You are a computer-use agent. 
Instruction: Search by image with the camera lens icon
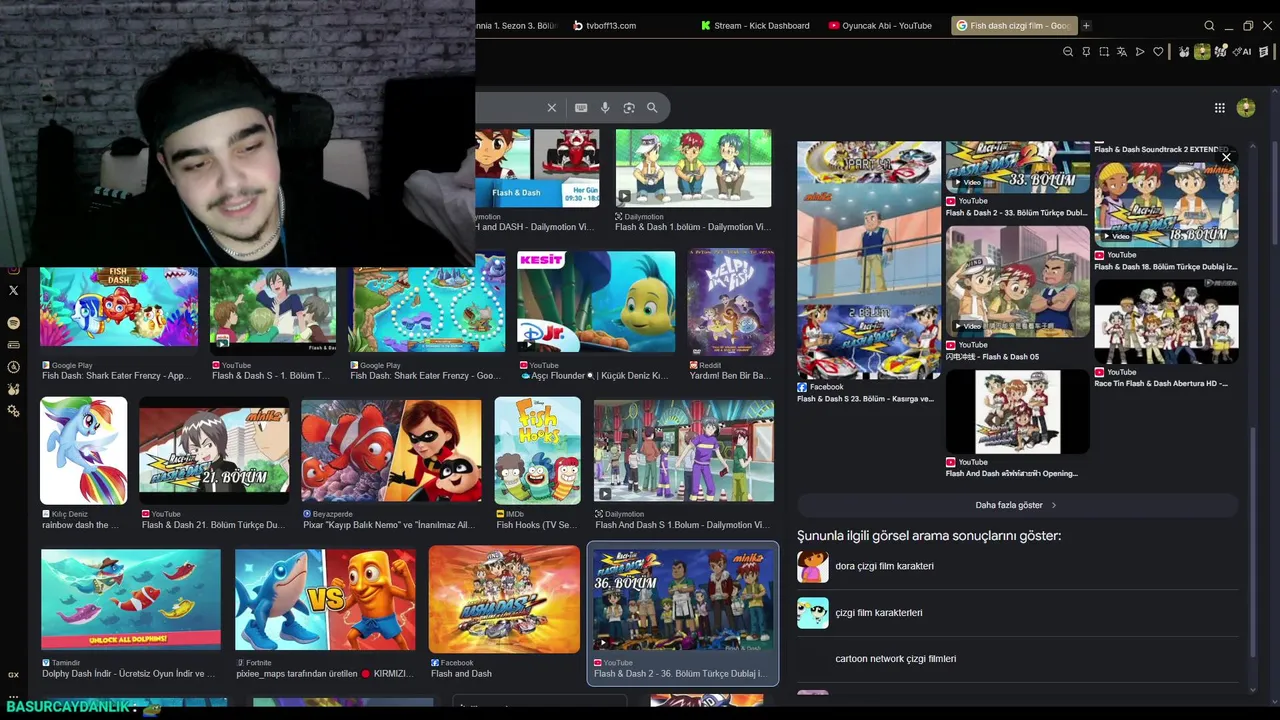pyautogui.click(x=629, y=107)
